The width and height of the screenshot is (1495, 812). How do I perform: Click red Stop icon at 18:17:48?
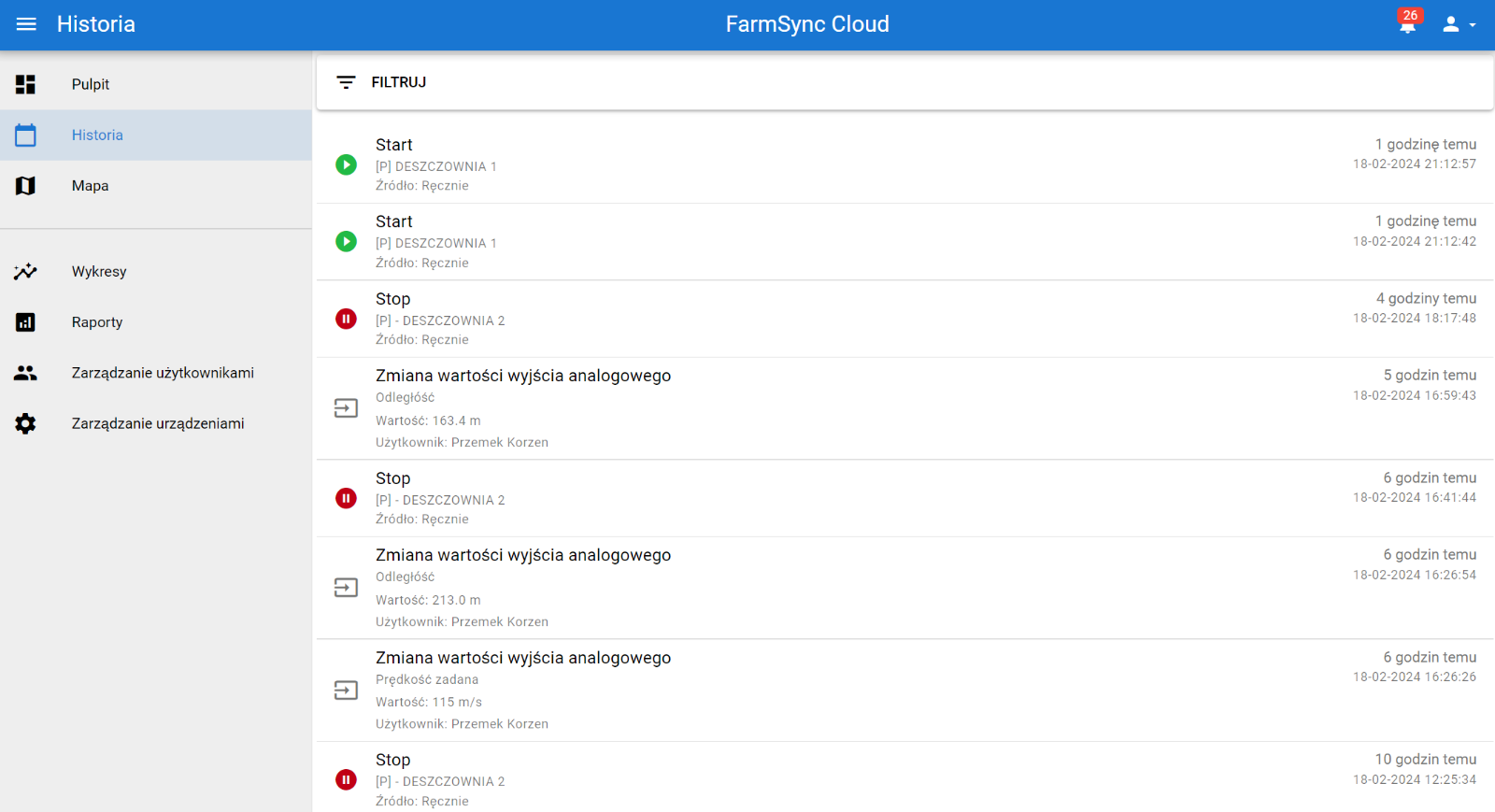click(x=346, y=319)
